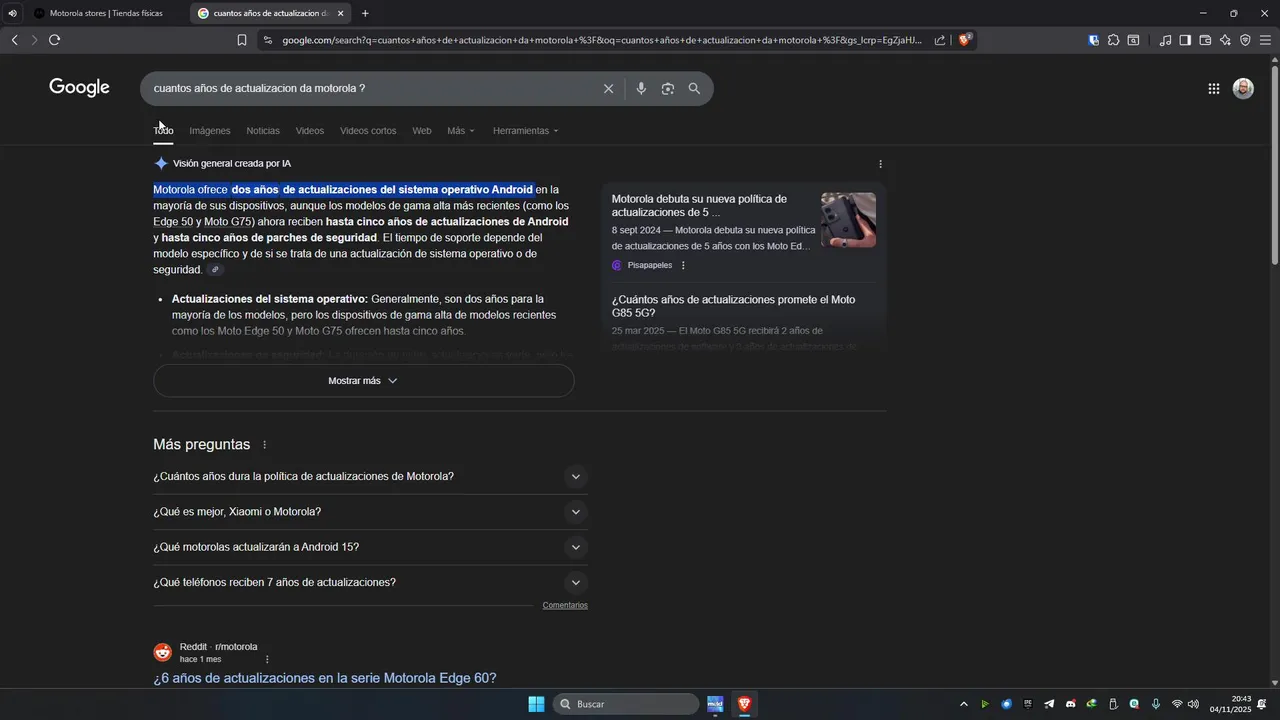
Task: Mute the tab using the speaker icon
Action: (12, 14)
